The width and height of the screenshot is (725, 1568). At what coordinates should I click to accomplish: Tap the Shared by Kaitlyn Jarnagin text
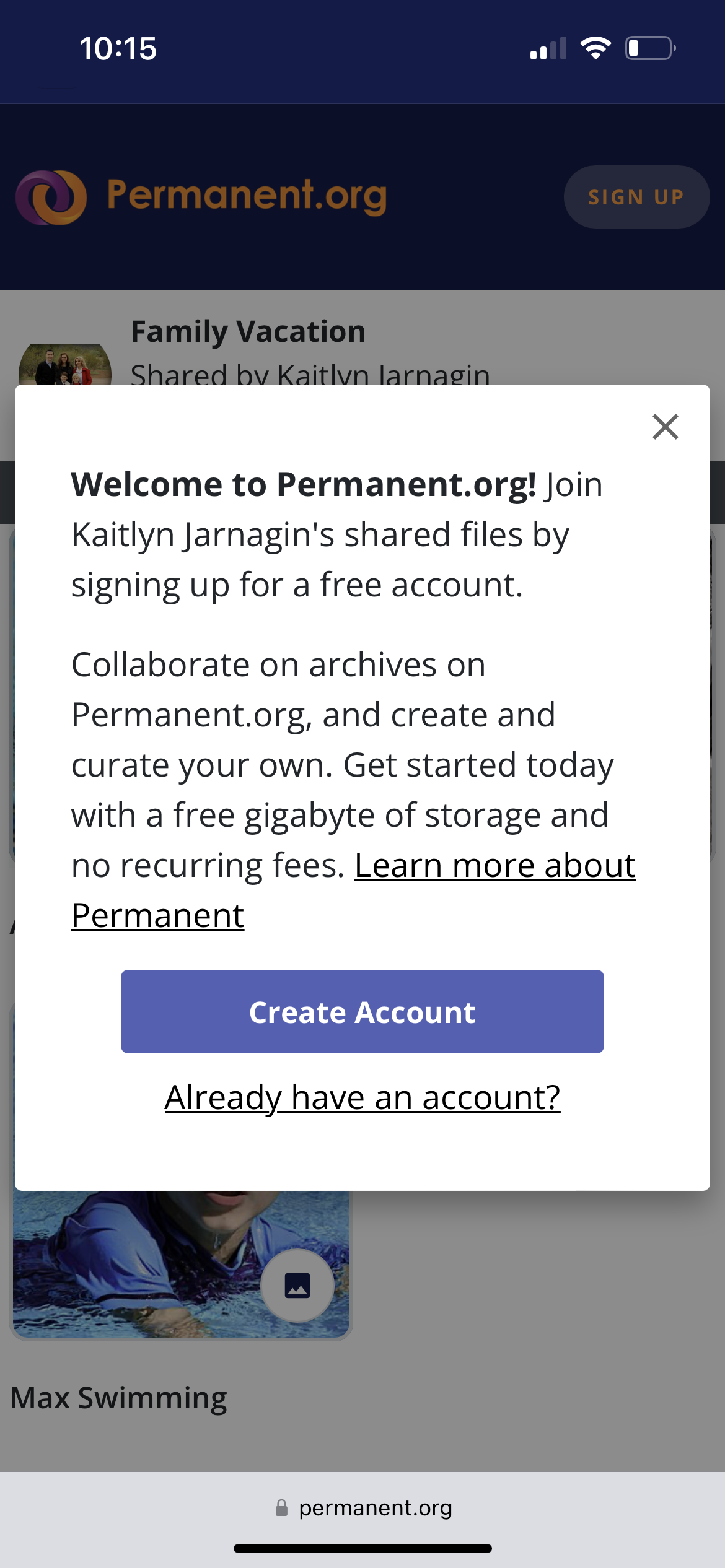310,373
